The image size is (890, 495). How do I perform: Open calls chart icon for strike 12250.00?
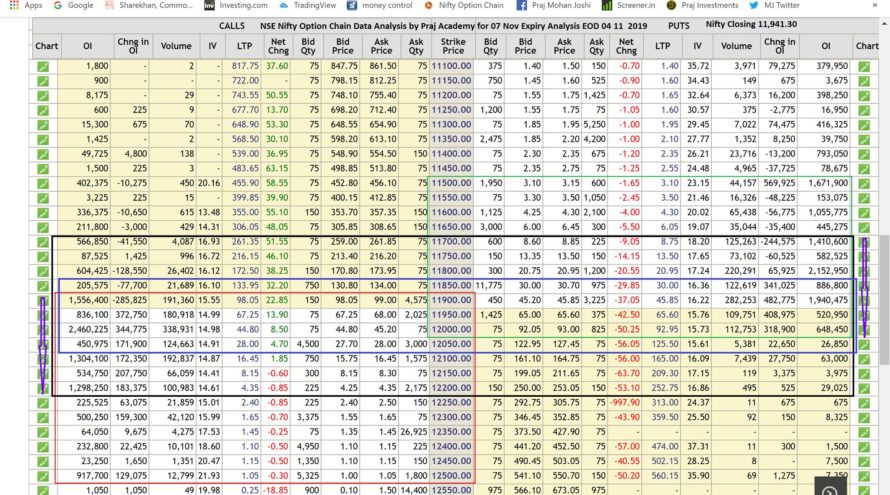pyautogui.click(x=43, y=404)
